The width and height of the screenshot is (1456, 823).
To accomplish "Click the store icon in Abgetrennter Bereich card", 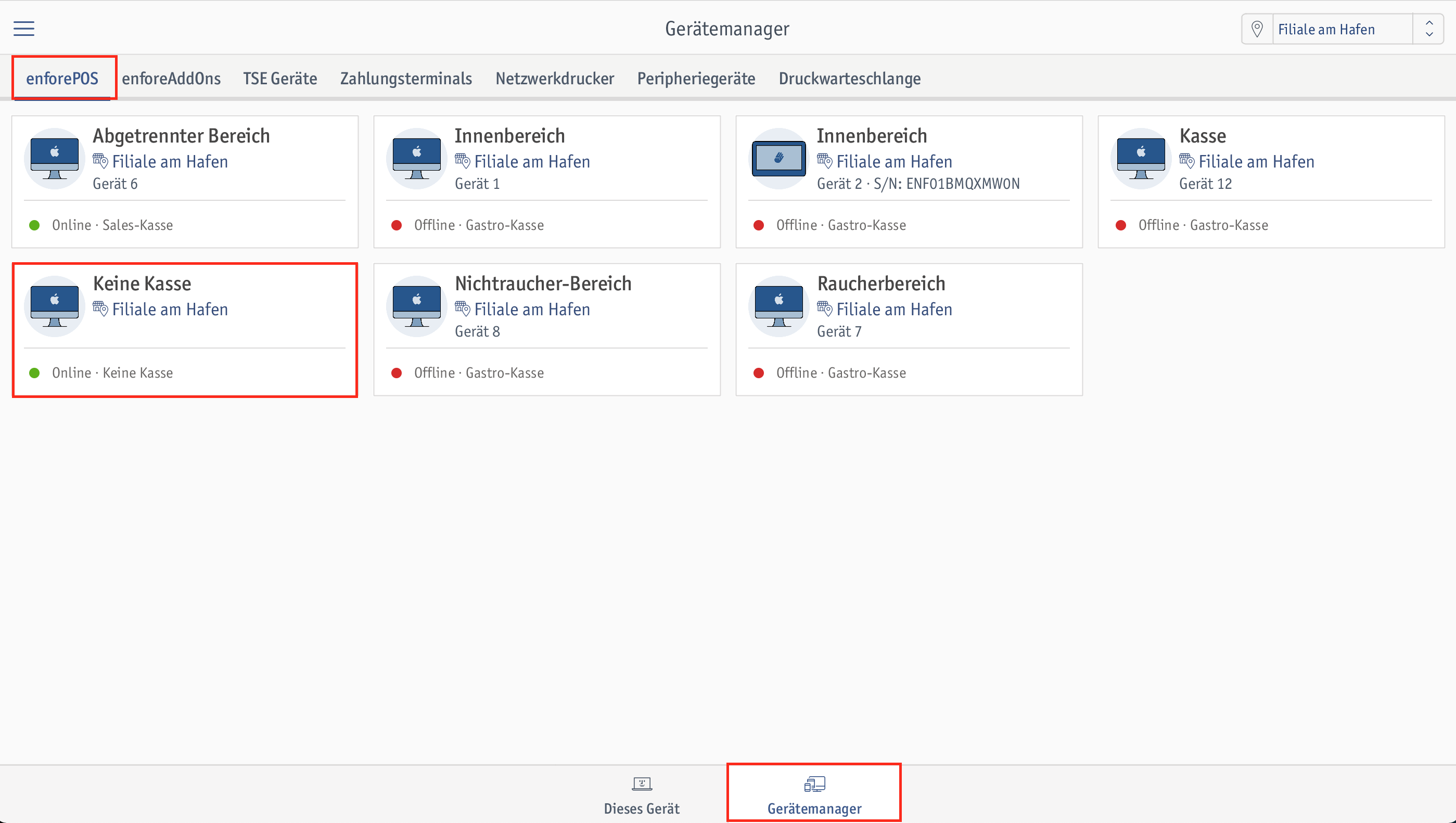I will coord(100,161).
